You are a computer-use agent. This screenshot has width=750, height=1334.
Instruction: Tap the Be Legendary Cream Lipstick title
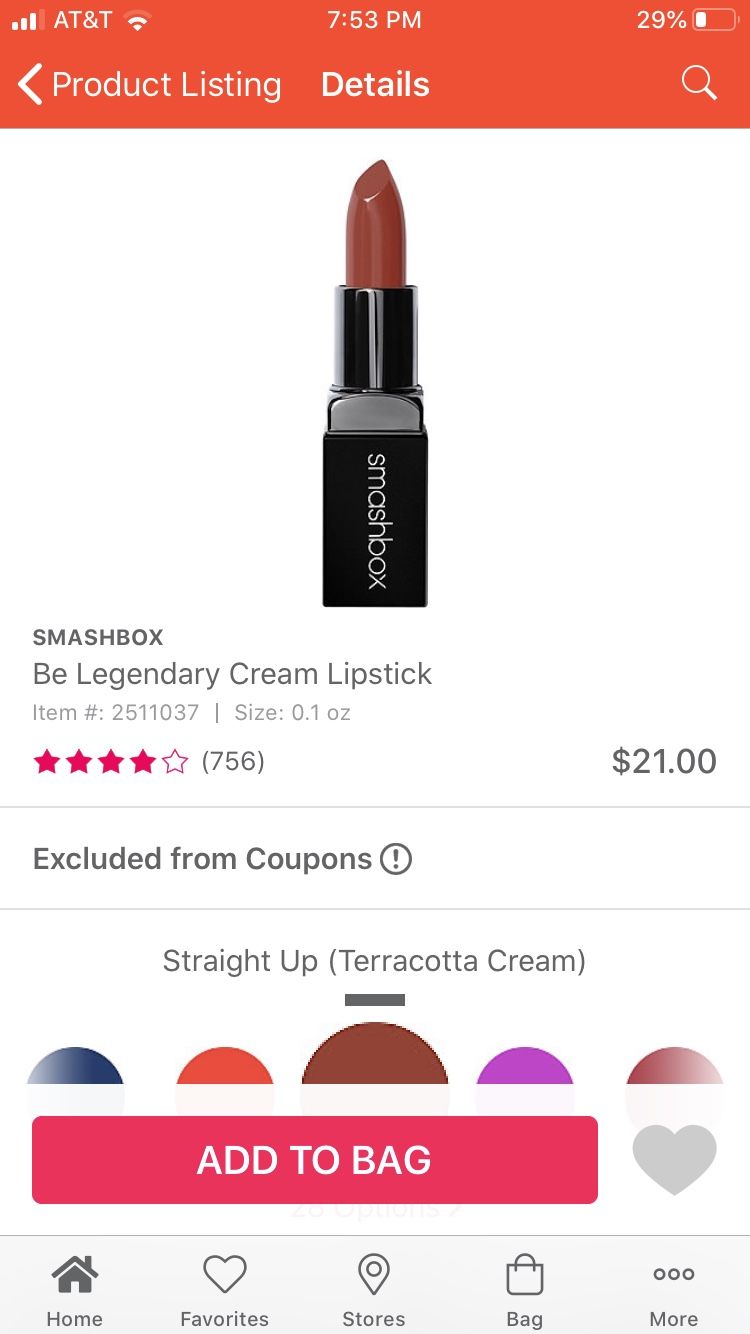(232, 674)
